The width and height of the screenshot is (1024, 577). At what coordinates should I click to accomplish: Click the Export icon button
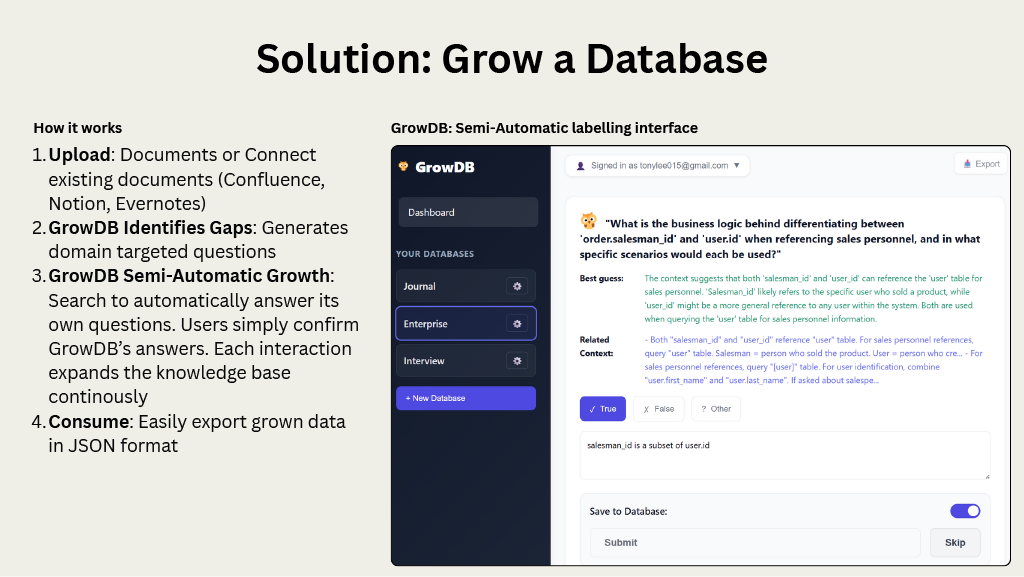(x=966, y=164)
